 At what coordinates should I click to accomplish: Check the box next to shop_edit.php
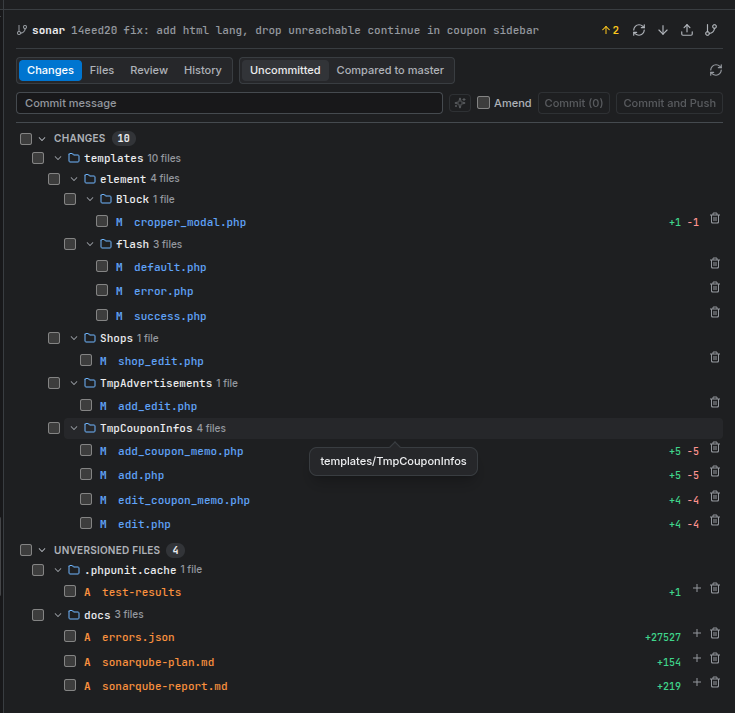pos(86,360)
